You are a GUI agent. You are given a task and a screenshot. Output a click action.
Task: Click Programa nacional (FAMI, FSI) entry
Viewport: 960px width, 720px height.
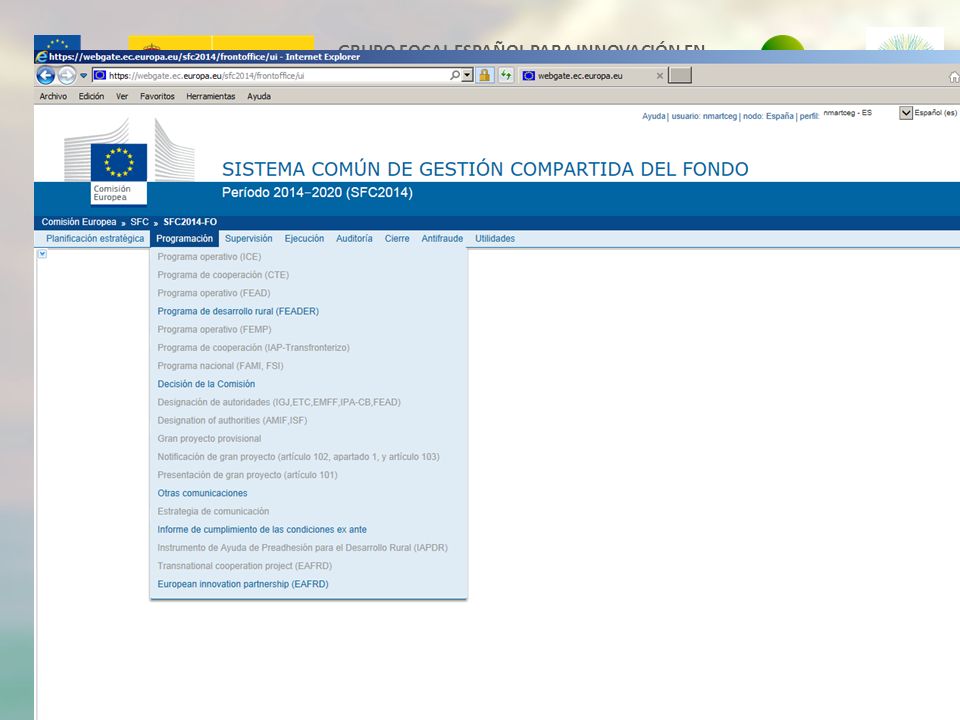click(x=220, y=366)
